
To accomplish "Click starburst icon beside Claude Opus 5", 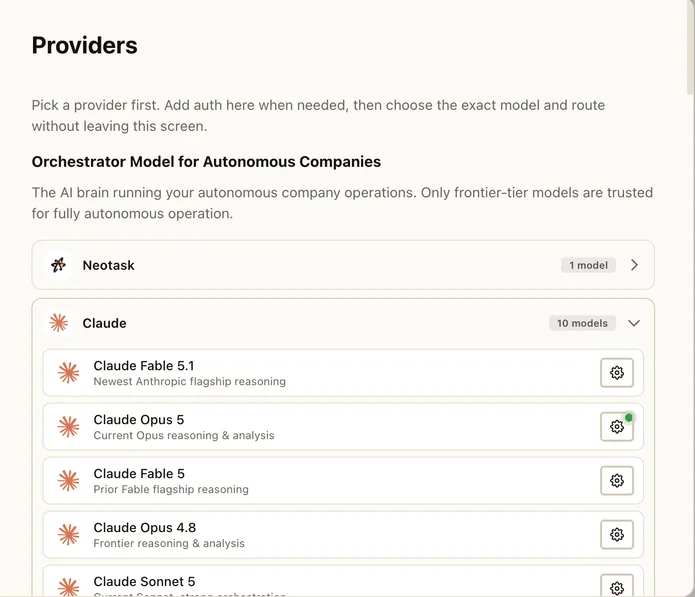I will click(68, 427).
